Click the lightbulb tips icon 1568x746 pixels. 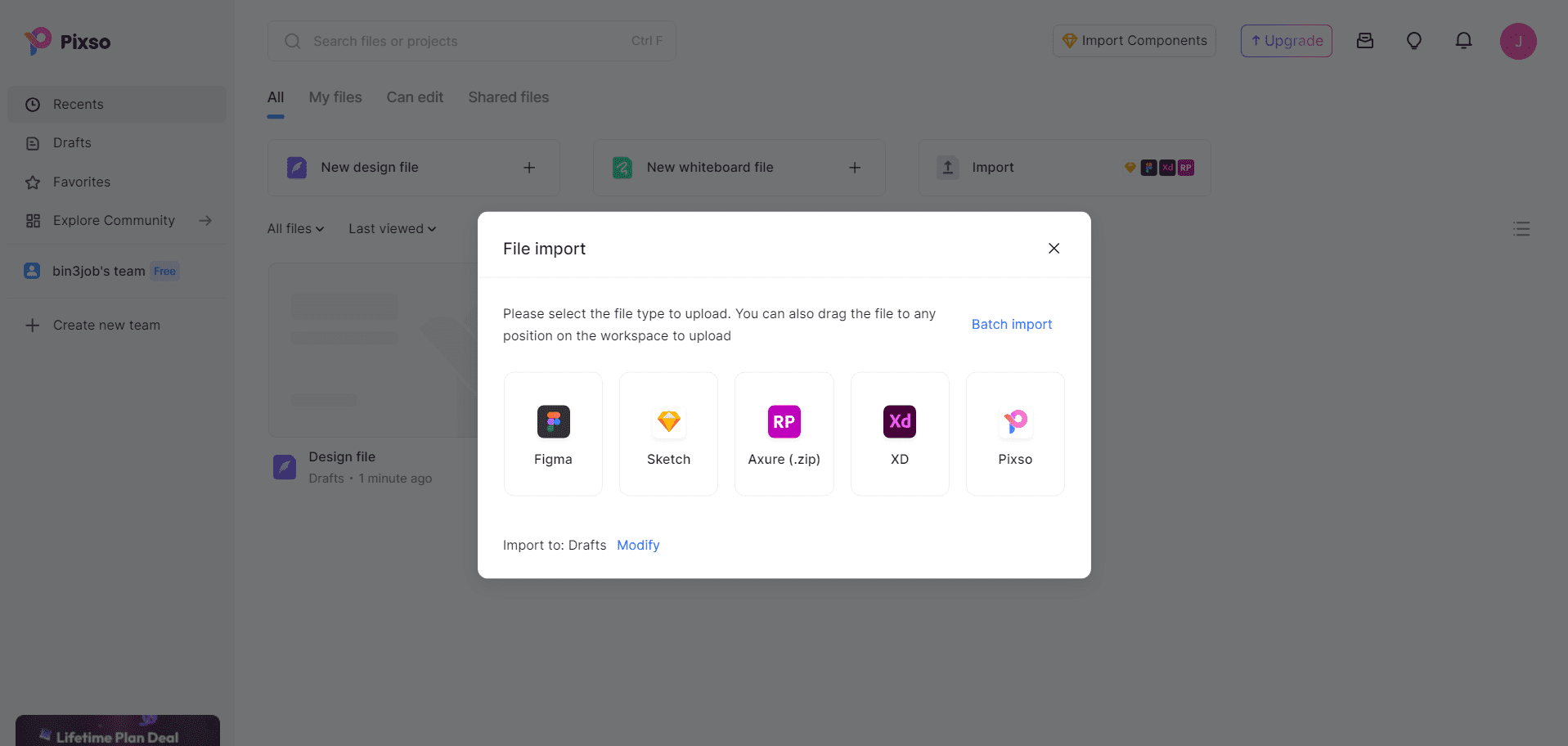click(x=1413, y=41)
